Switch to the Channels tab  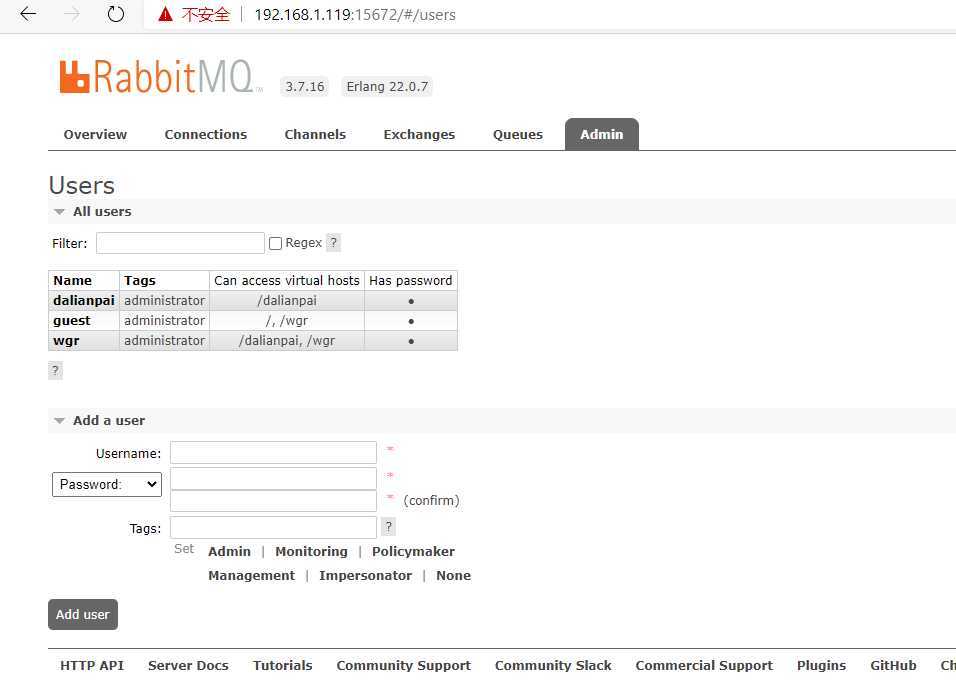(315, 134)
